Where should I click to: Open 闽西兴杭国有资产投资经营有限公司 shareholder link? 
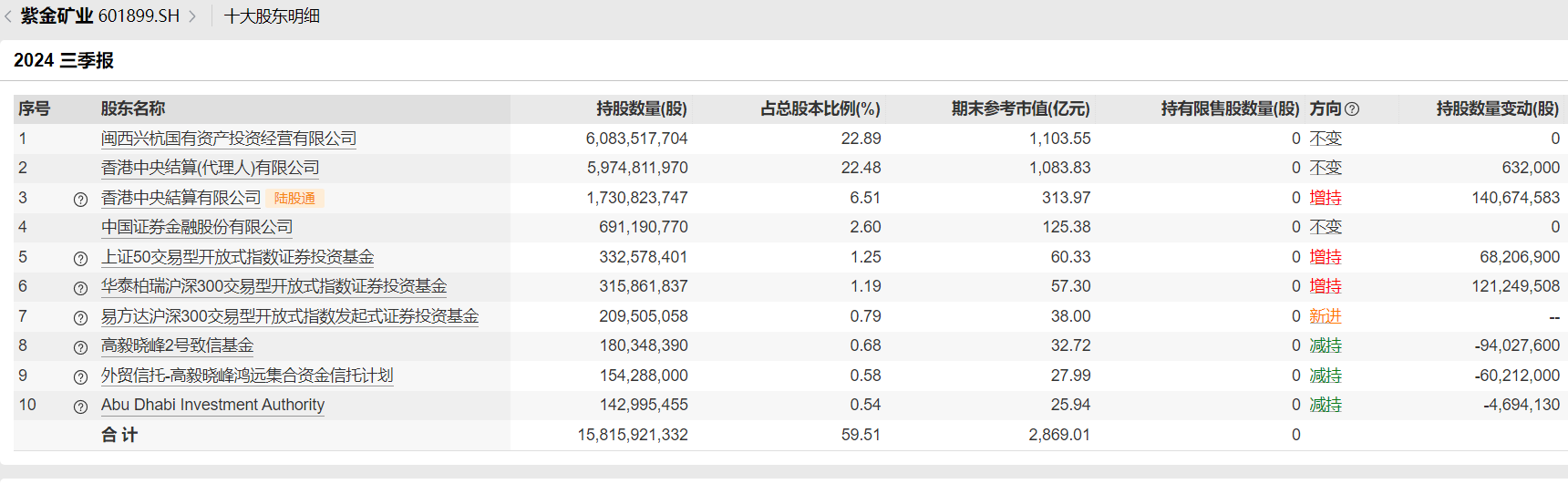[228, 139]
